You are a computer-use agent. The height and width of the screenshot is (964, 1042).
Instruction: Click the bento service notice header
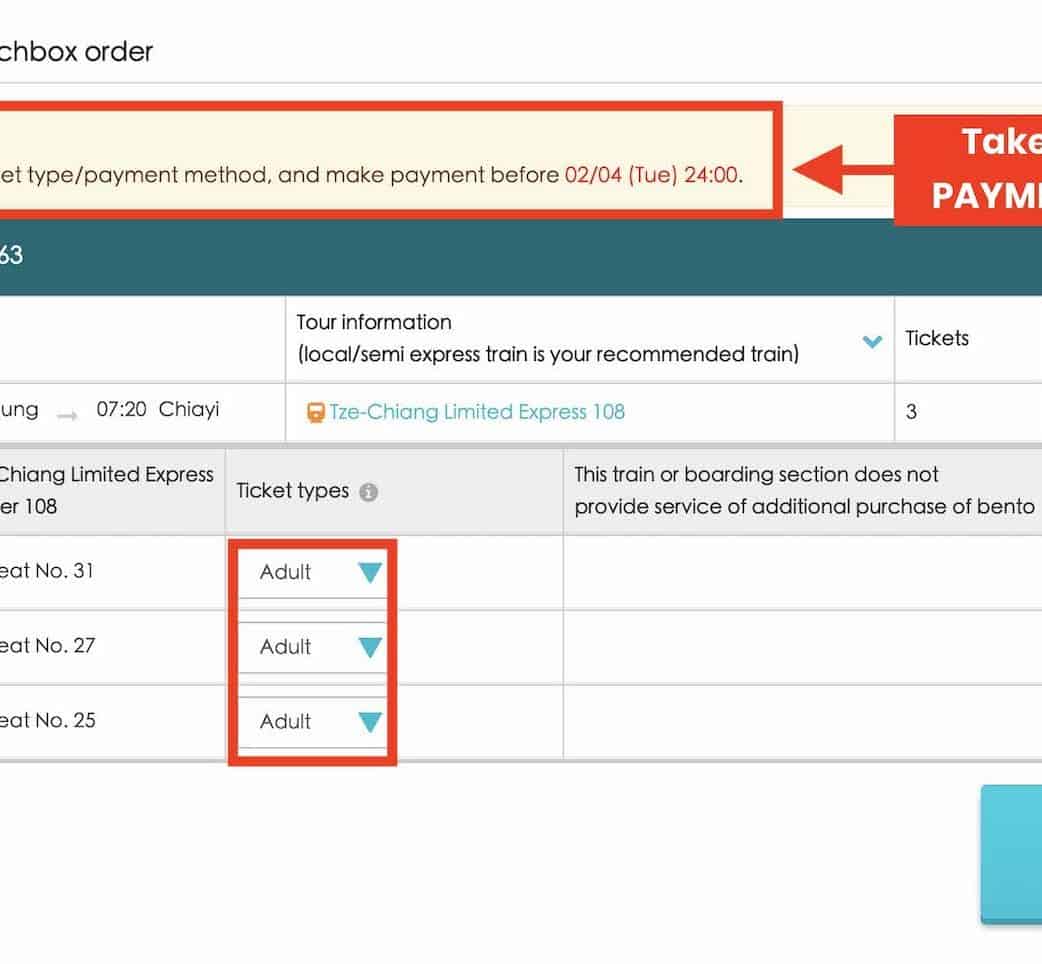803,490
